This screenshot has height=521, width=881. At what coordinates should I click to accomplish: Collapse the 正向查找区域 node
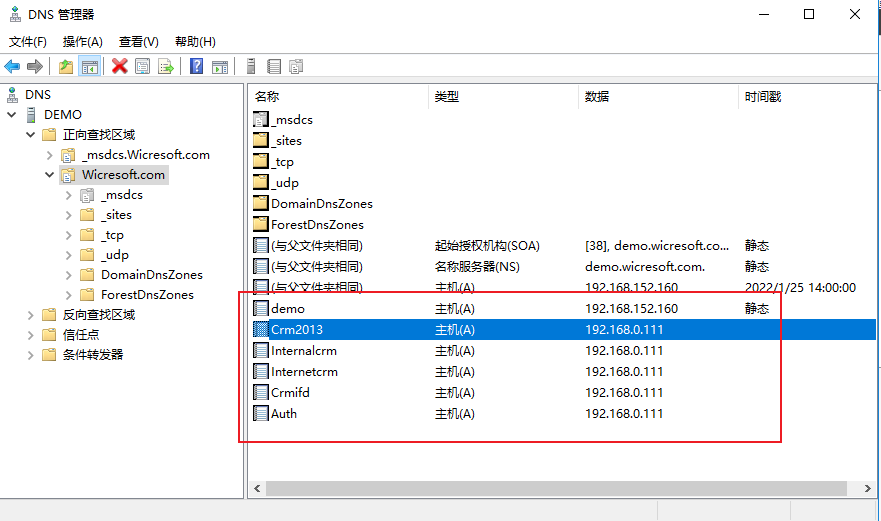click(x=31, y=135)
